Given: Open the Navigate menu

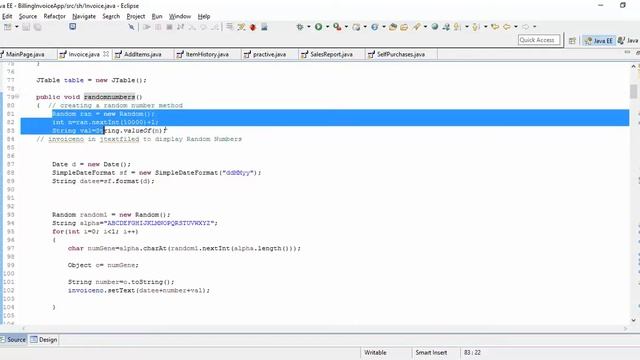Looking at the screenshot, I should (84, 16).
